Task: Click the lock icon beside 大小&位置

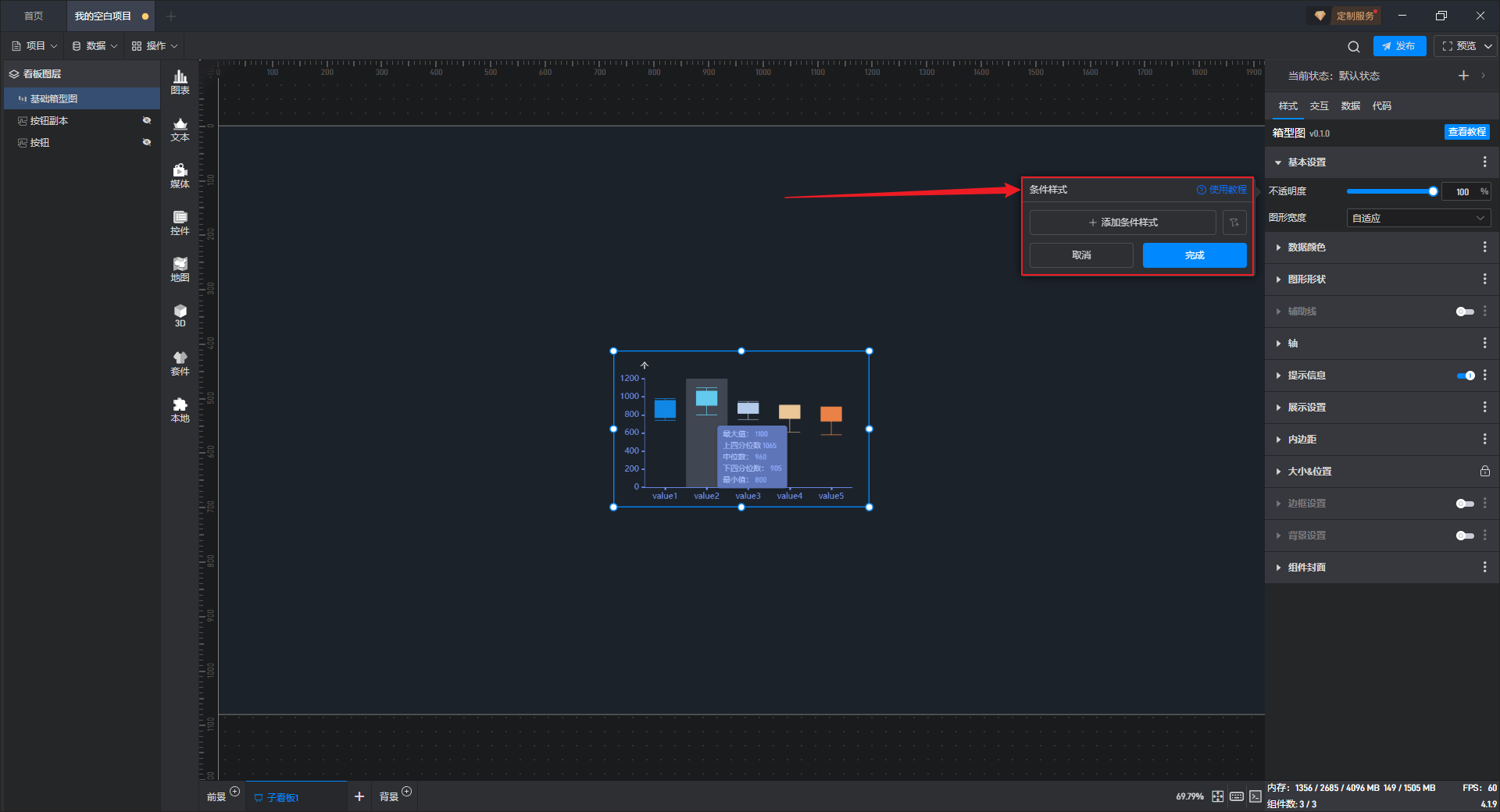Action: (1484, 471)
